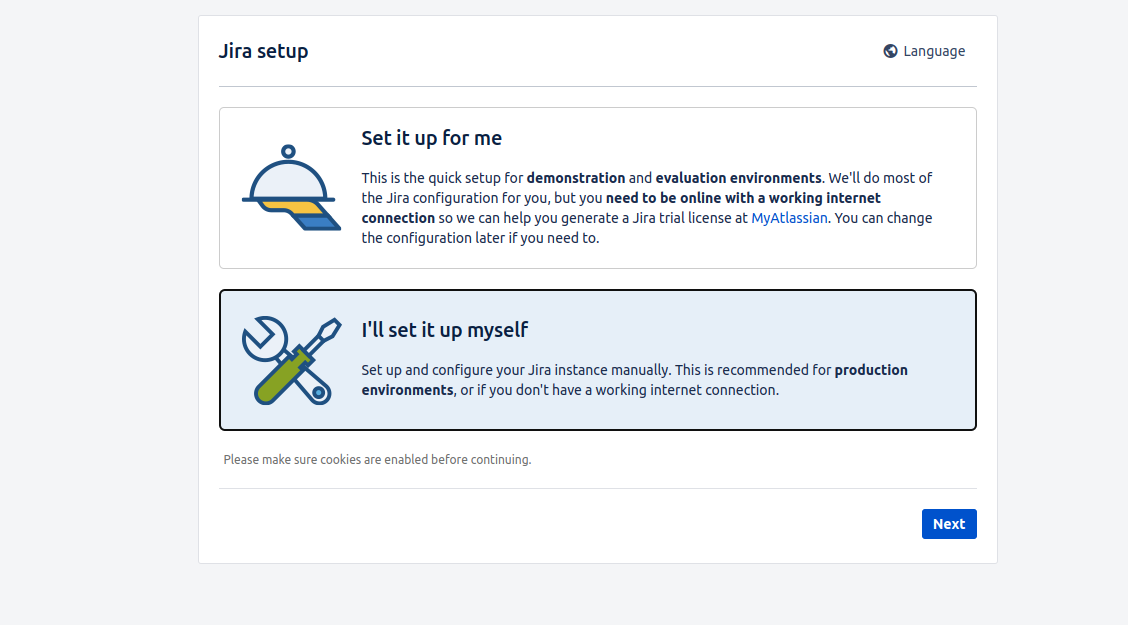Click the 'I'll set it up myself' heading
The height and width of the screenshot is (625, 1128).
[445, 330]
